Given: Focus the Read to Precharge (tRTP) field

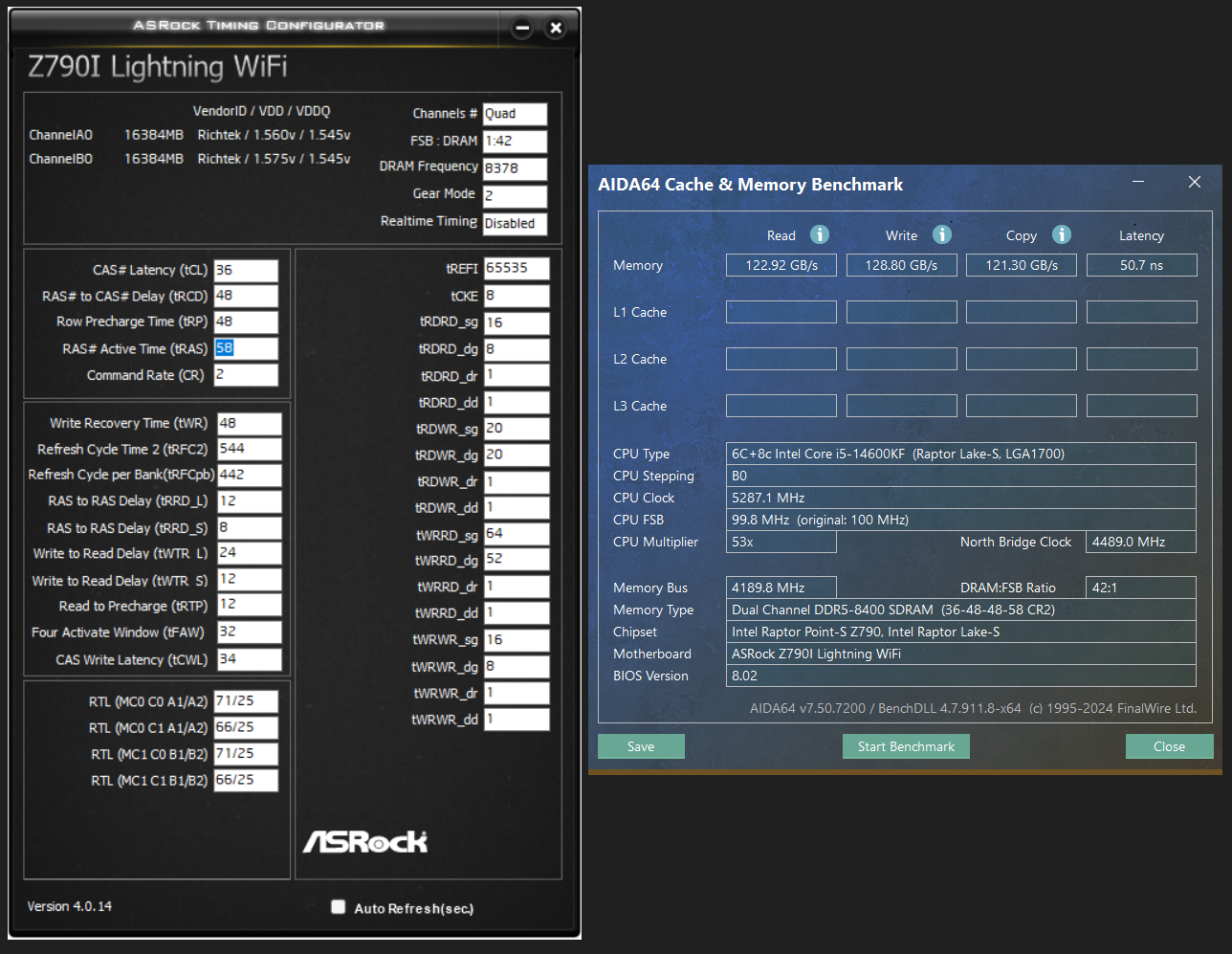Looking at the screenshot, I should click(250, 605).
